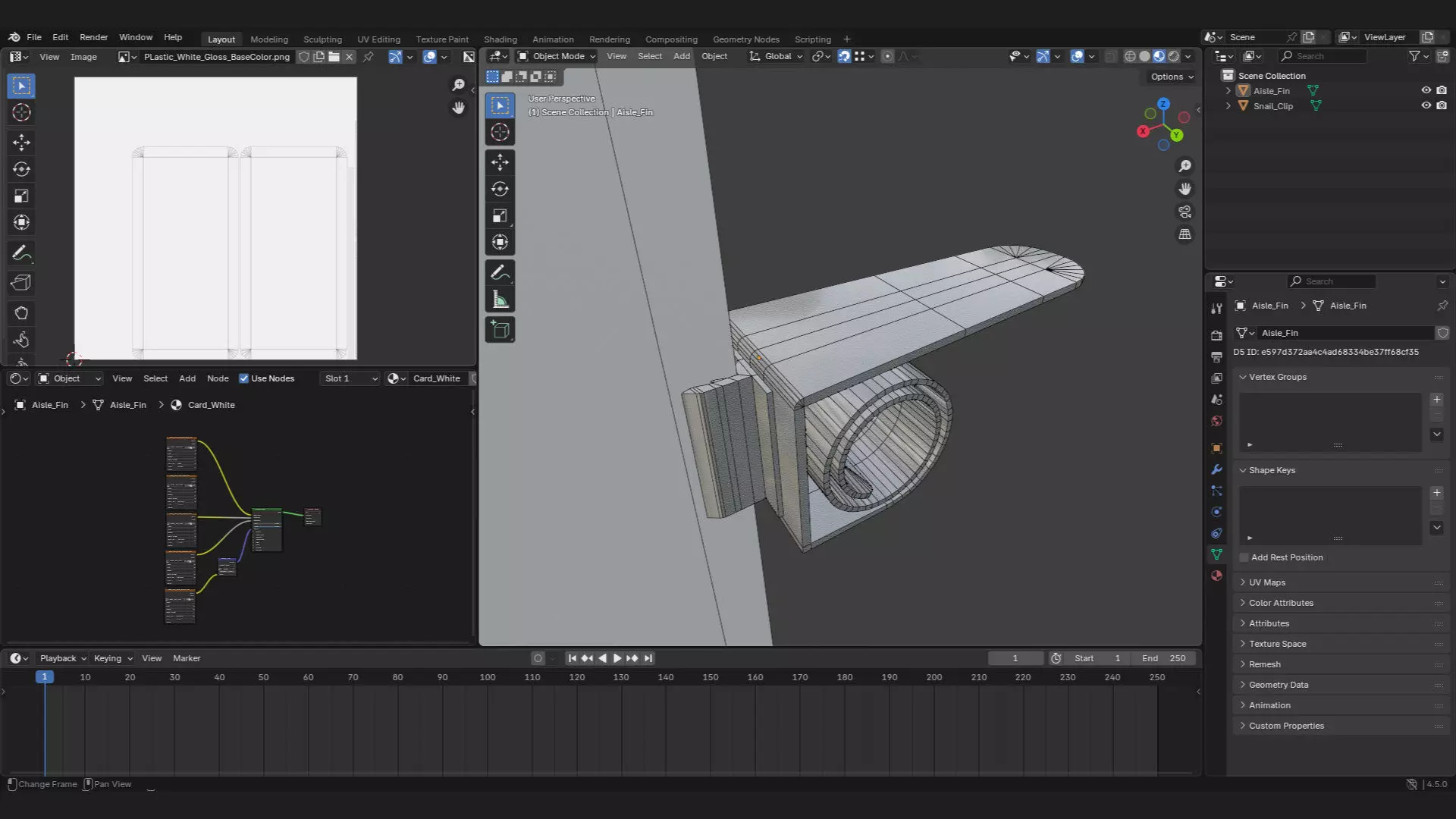Image resolution: width=1456 pixels, height=819 pixels.
Task: Select the Rotate tool in 3D viewport
Action: (500, 189)
